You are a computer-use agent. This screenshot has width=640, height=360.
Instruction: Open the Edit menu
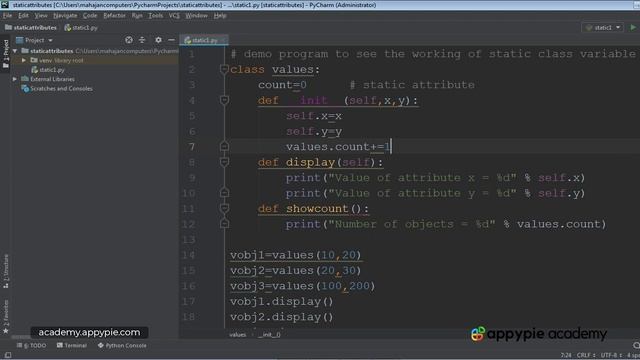pos(23,16)
